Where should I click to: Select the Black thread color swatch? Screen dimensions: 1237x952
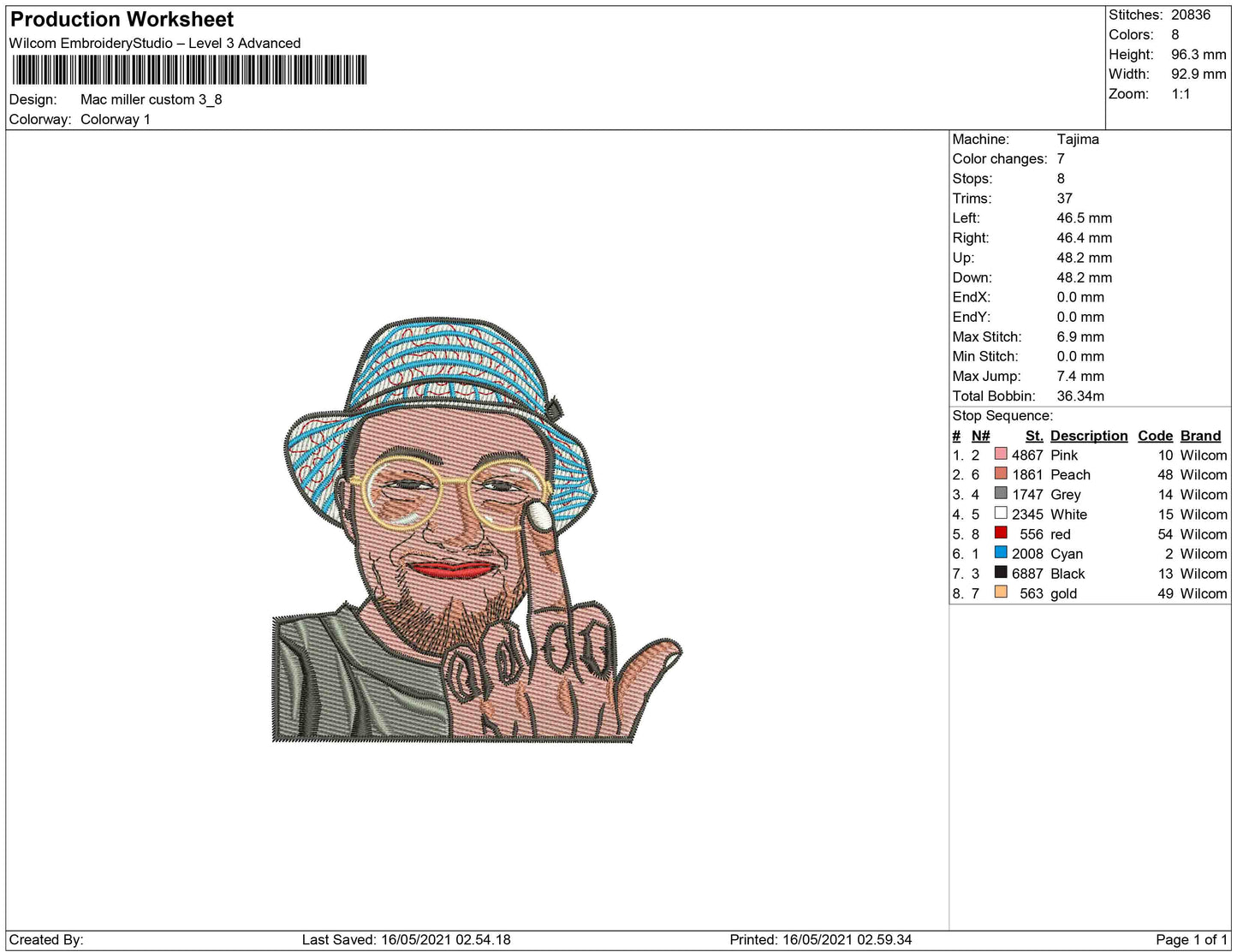pos(1001,573)
